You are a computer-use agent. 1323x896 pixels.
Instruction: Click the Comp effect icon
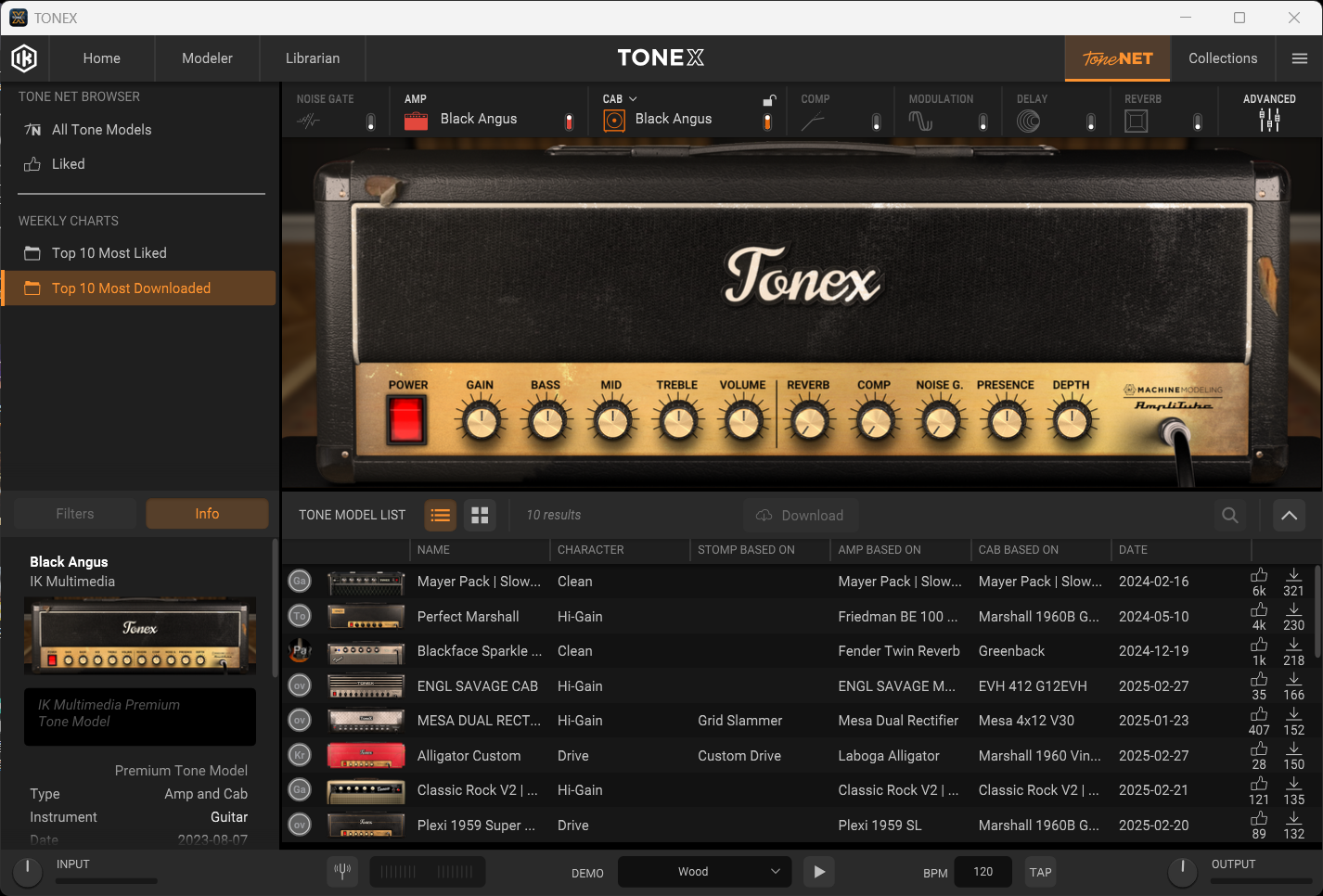click(813, 122)
